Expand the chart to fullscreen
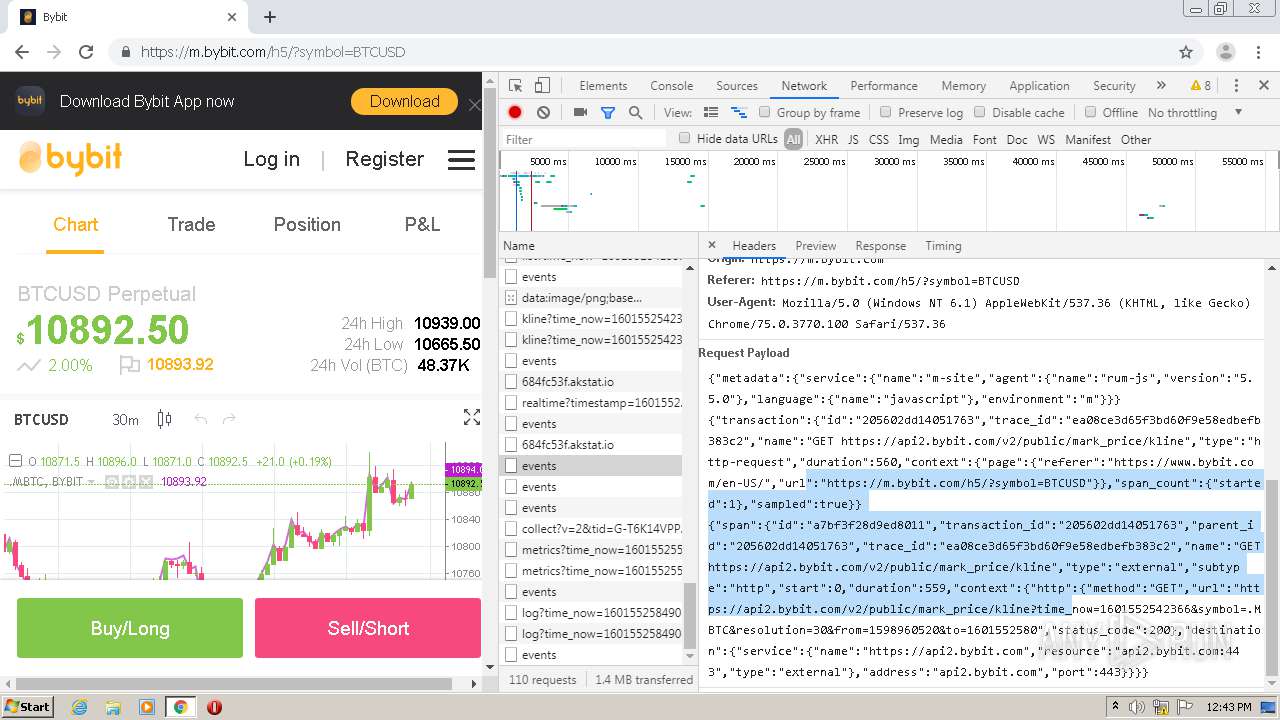1280x720 pixels. pos(472,418)
